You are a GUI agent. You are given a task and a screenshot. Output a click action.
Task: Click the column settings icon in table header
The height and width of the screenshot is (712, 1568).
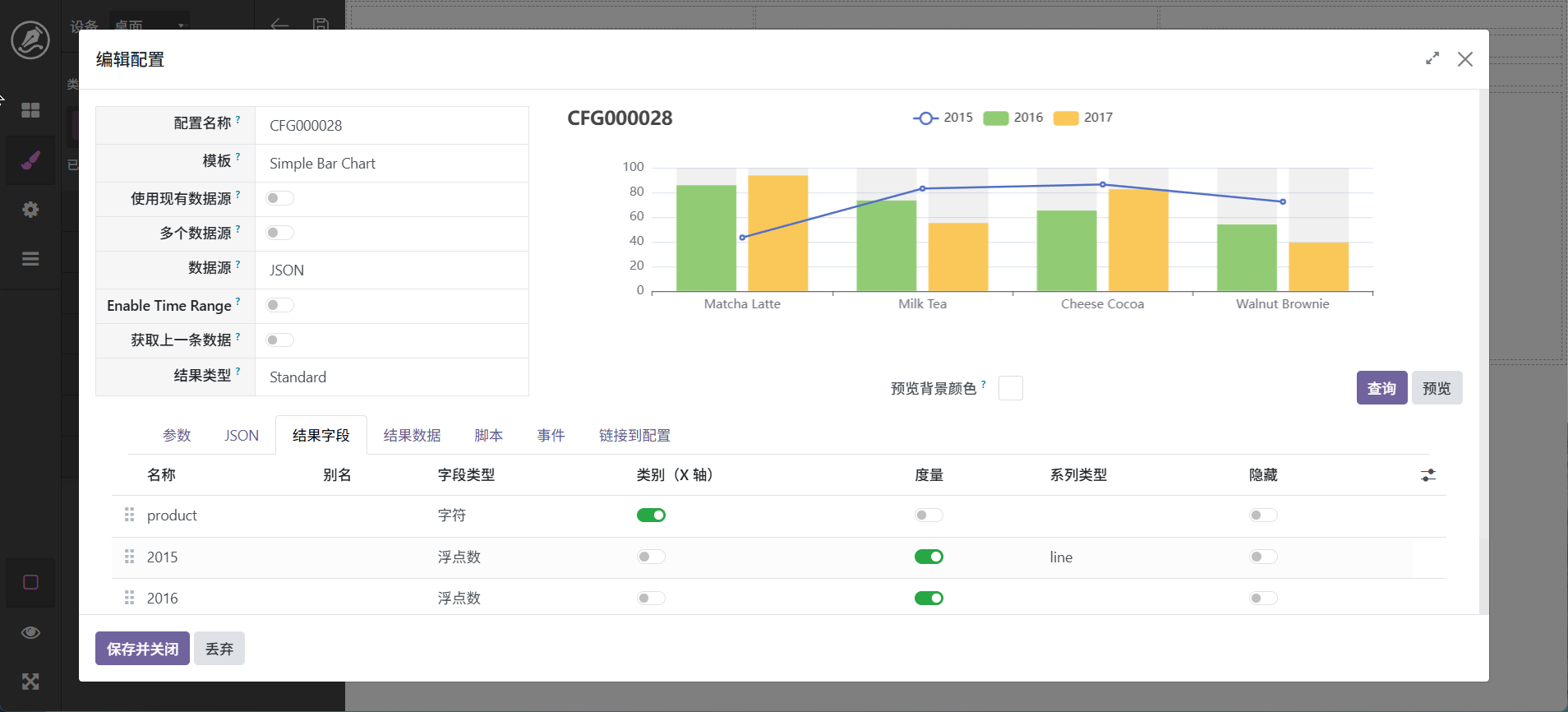point(1428,475)
